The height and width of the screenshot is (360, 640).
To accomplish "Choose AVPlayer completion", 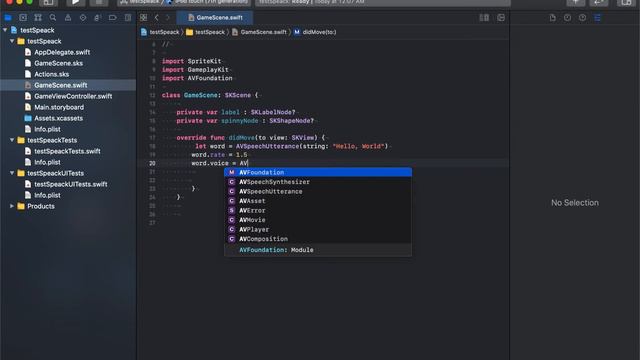I will pyautogui.click(x=318, y=229).
